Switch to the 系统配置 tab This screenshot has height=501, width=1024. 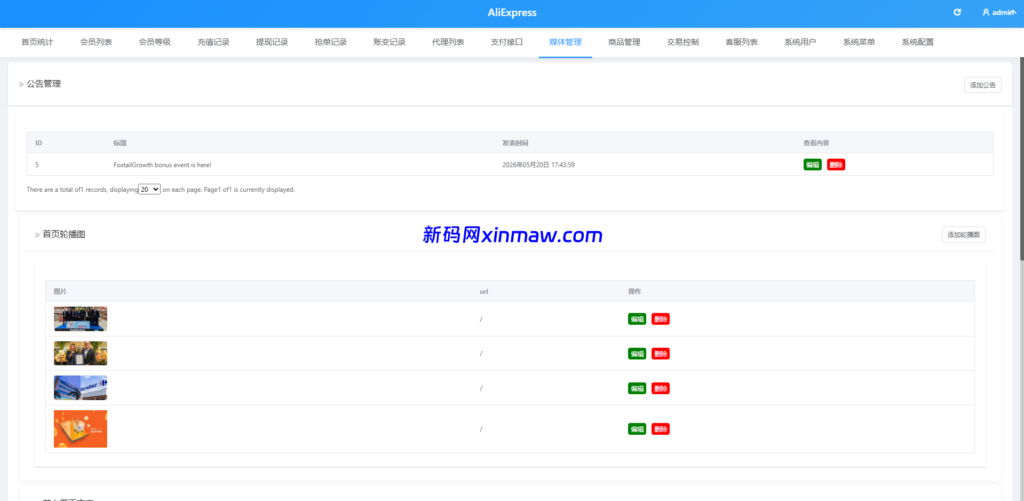click(x=918, y=42)
